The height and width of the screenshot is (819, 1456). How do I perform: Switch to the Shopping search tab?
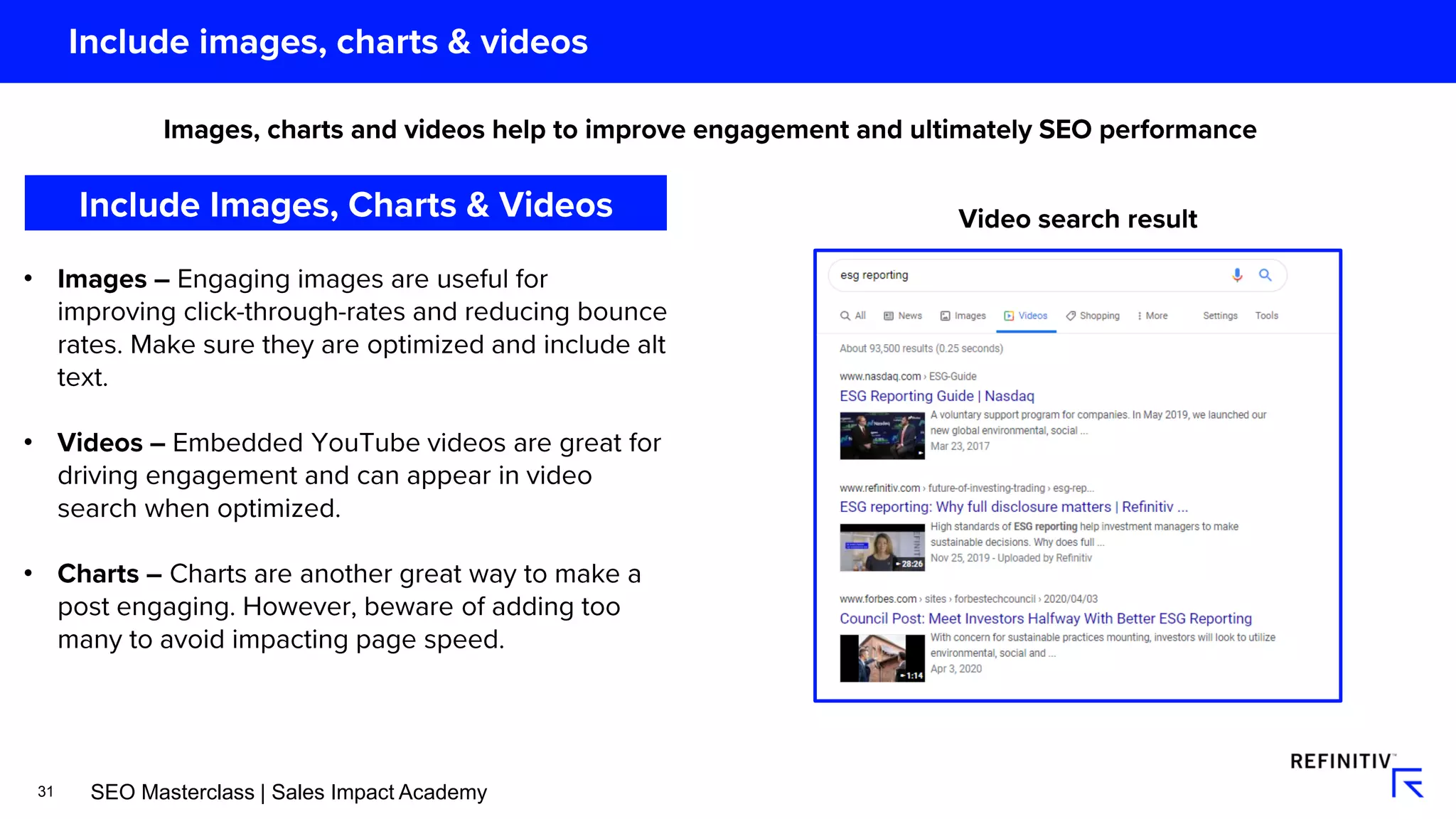tap(1093, 316)
